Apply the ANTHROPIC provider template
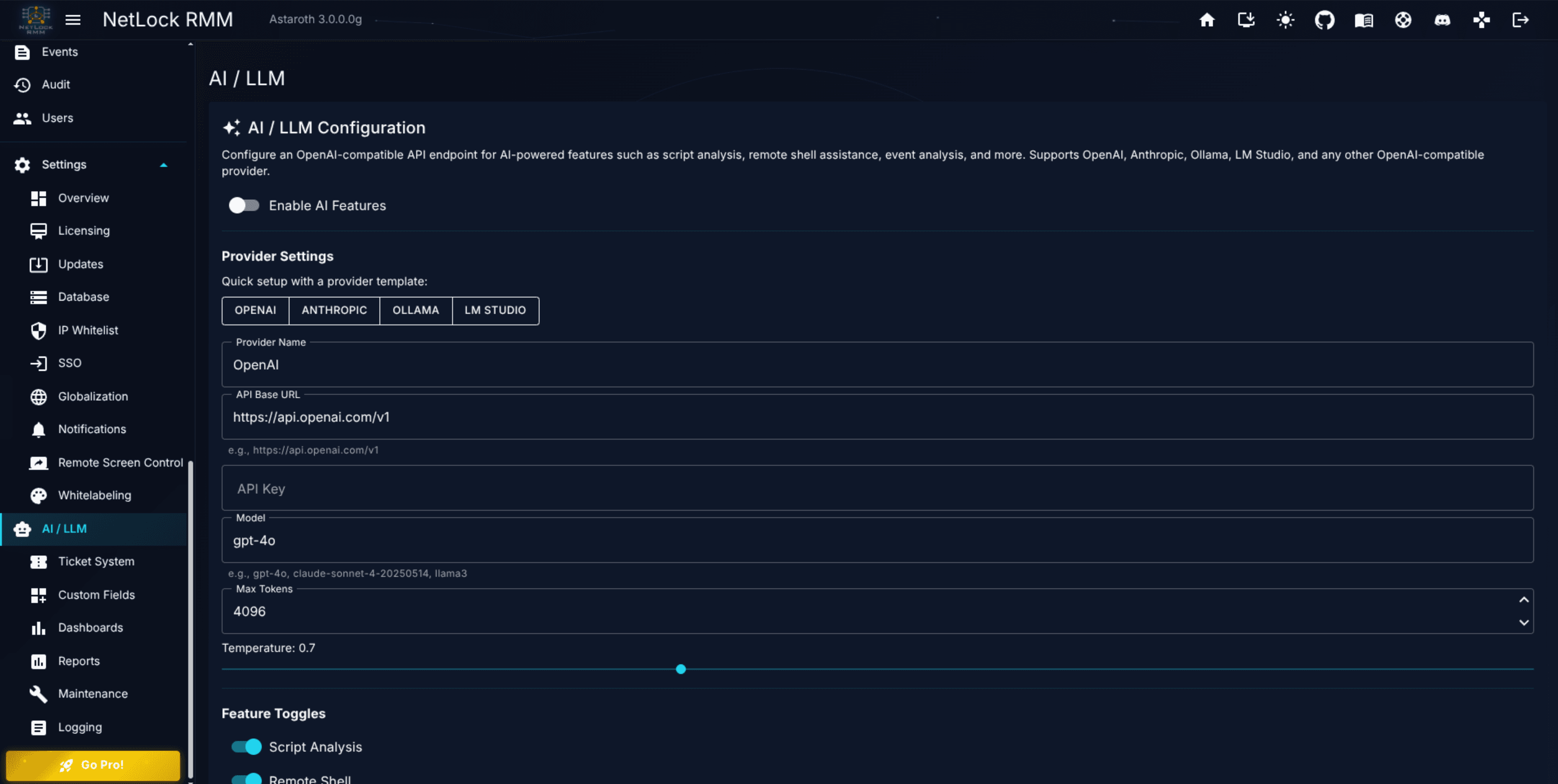This screenshot has width=1558, height=784. coord(334,310)
